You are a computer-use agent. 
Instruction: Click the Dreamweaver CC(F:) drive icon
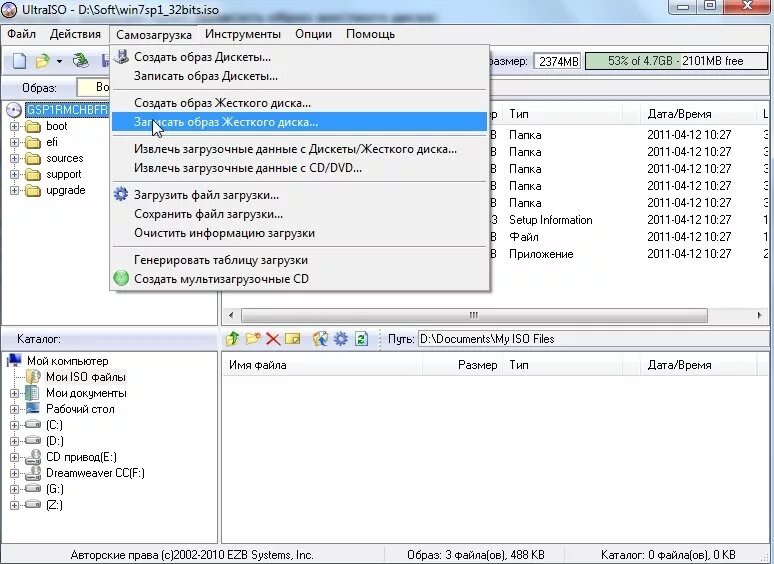tap(33, 473)
